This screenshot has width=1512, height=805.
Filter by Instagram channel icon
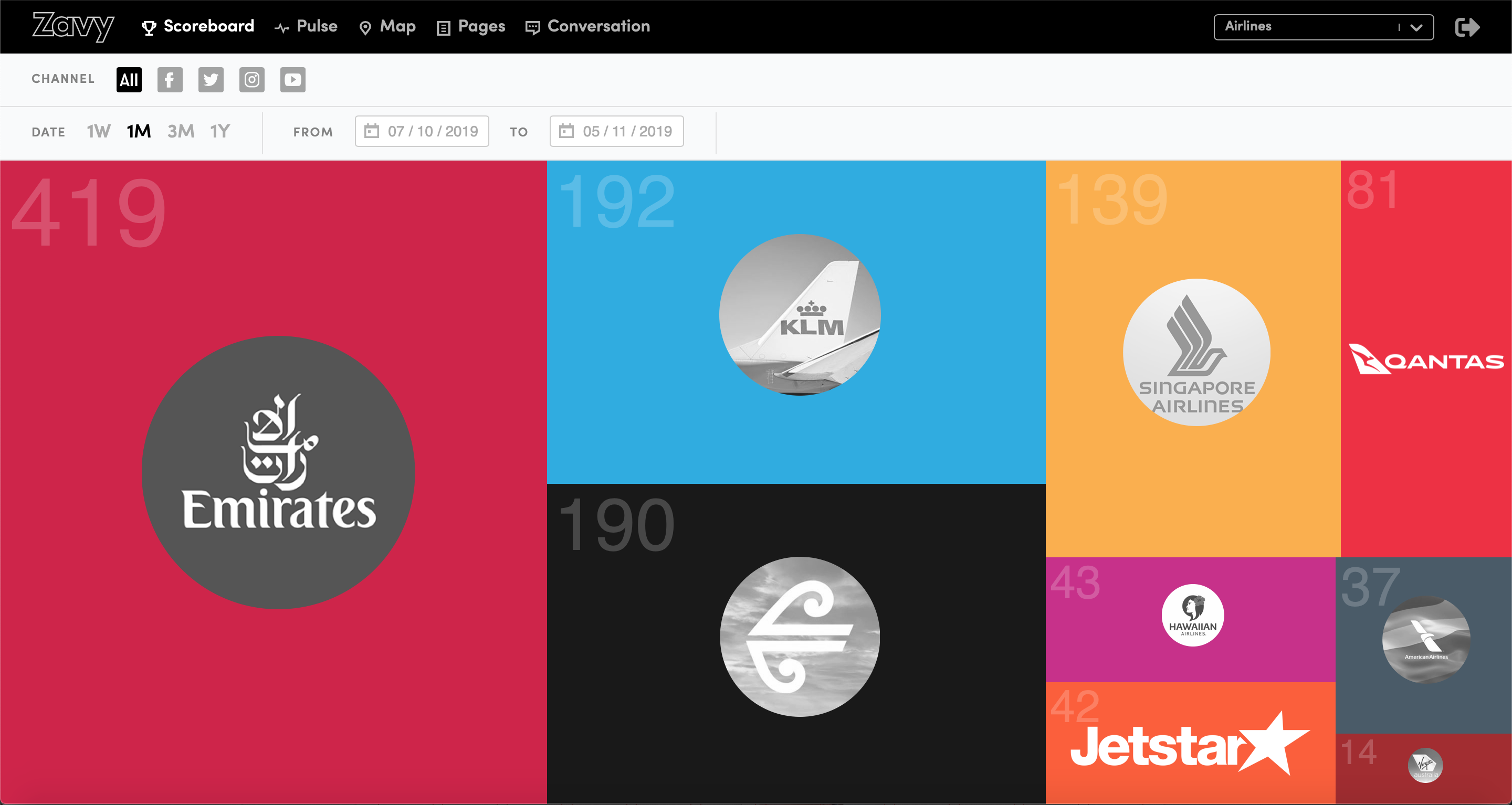252,79
